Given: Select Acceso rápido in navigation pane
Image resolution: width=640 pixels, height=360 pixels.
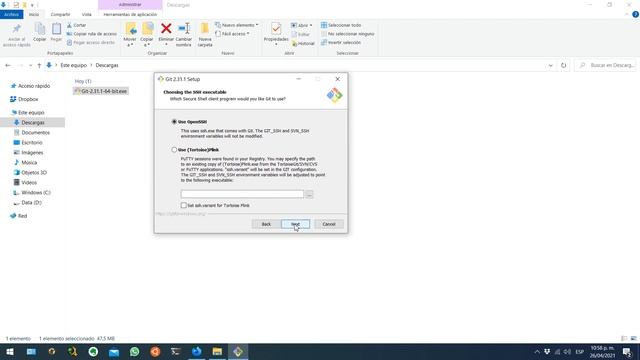Looking at the screenshot, I should click(34, 86).
